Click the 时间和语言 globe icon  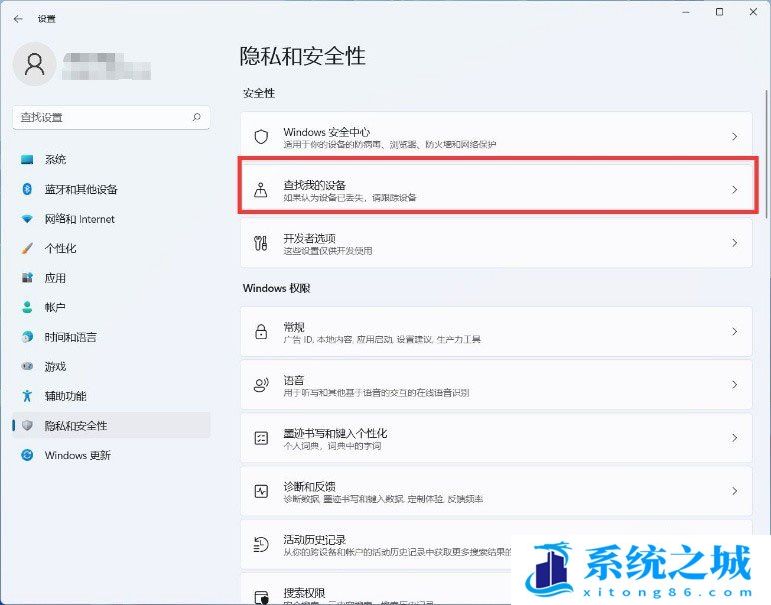[x=27, y=337]
